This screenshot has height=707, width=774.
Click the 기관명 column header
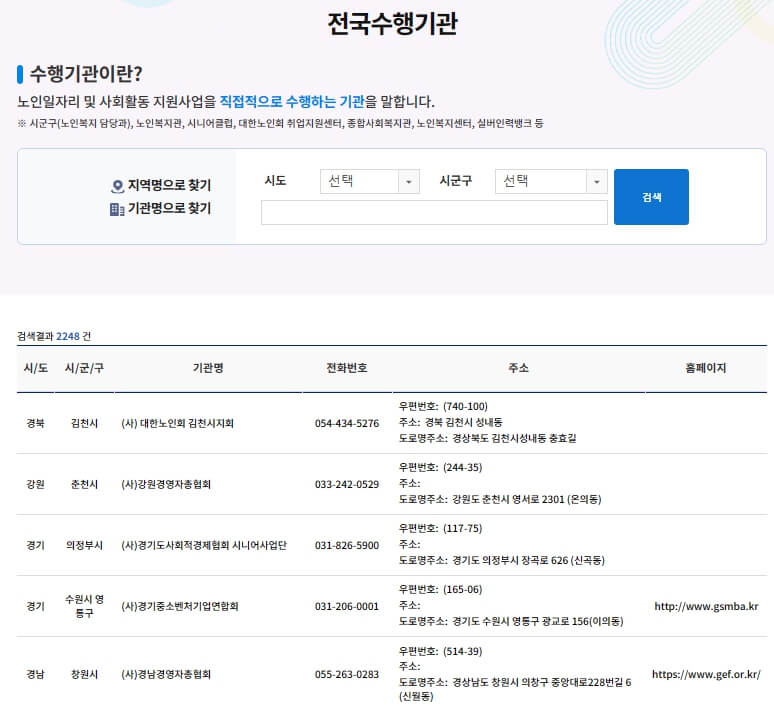pos(208,368)
